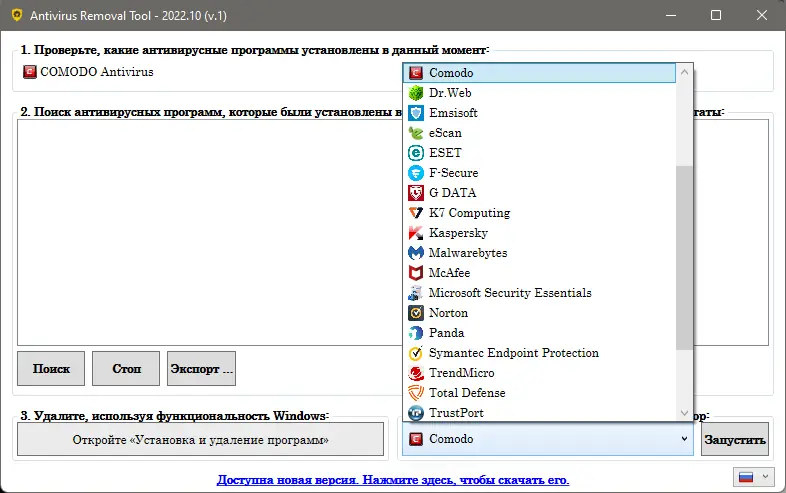Click the Norton yellow checkmark icon
786x493 pixels.
pos(416,313)
